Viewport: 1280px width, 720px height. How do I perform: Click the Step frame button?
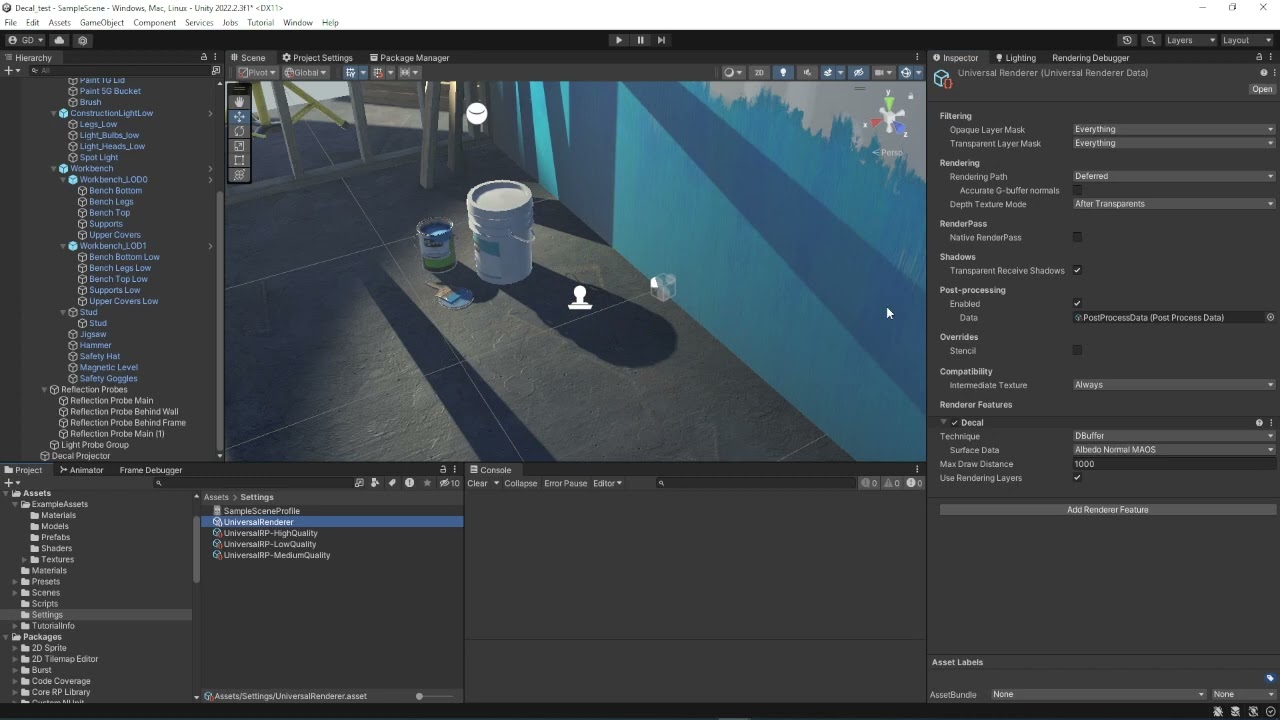661,40
